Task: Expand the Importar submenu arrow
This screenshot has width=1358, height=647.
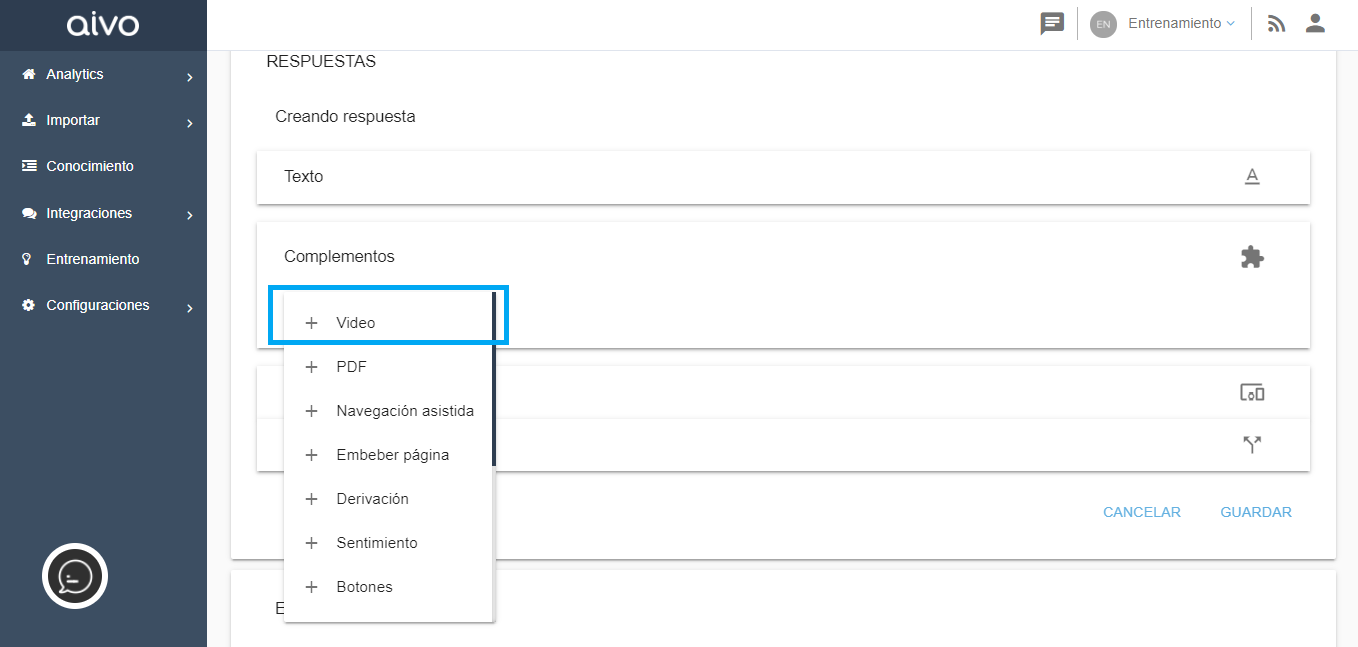Action: (189, 123)
